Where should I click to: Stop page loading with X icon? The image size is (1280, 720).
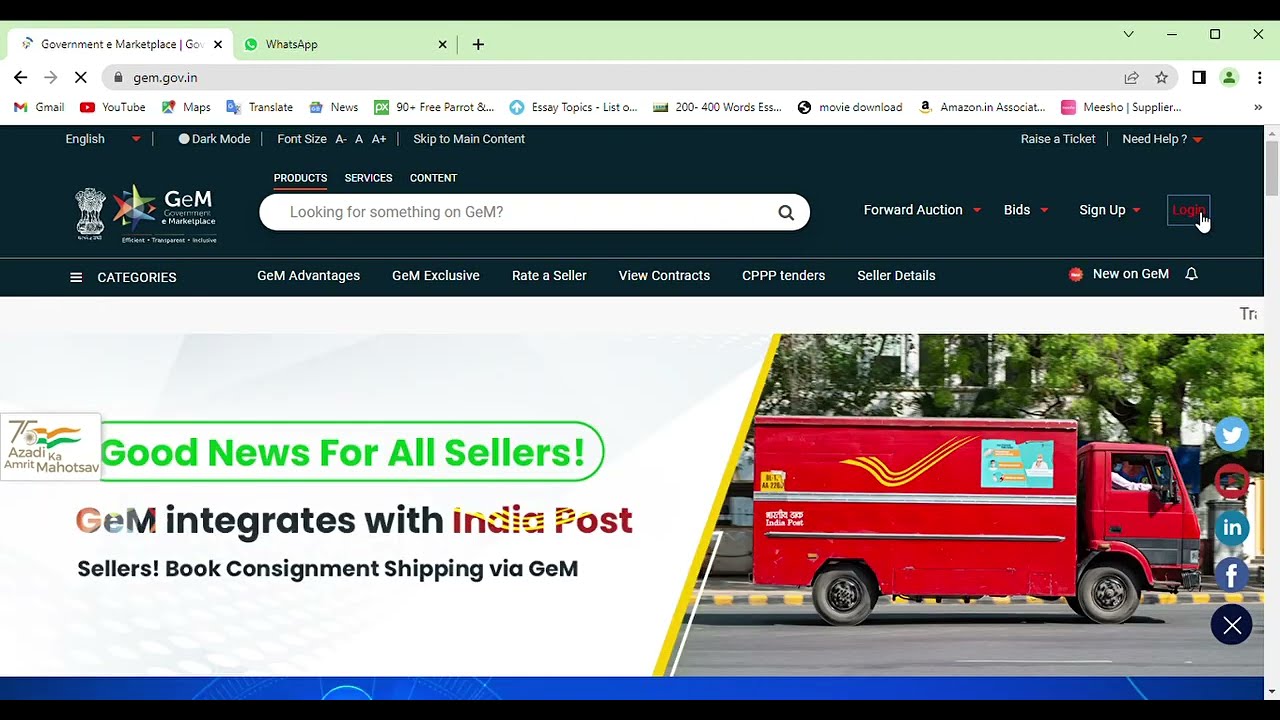click(x=81, y=77)
